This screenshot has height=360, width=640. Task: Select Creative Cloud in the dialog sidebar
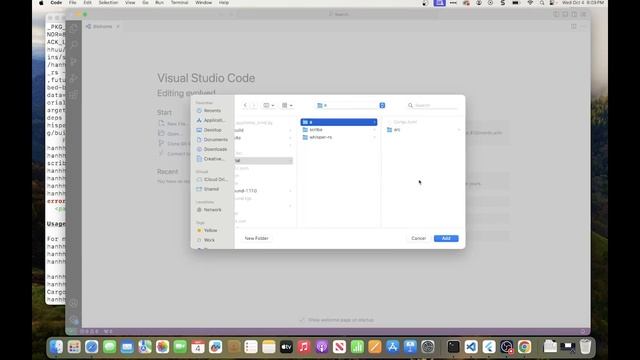pos(210,159)
